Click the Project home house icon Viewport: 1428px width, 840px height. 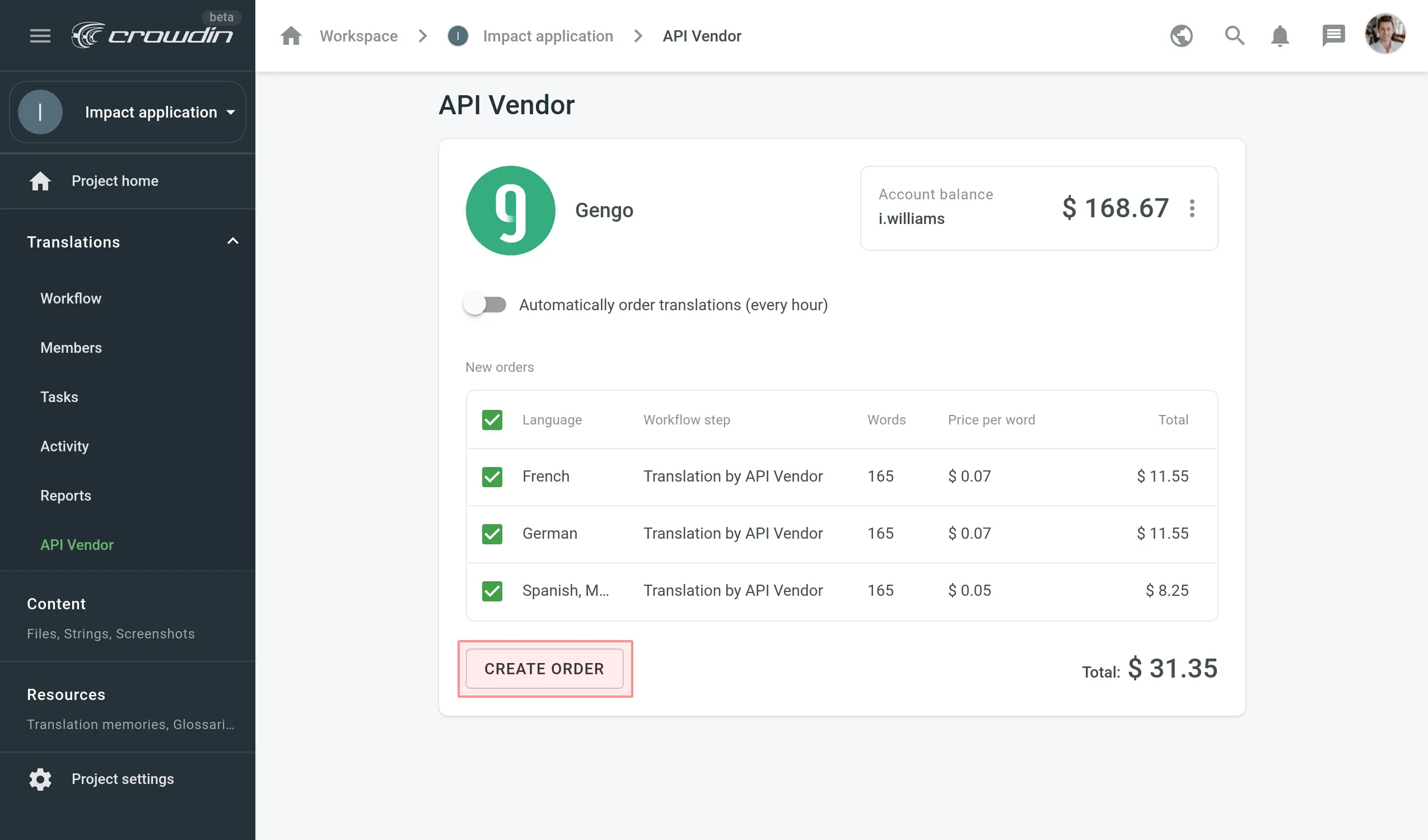pyautogui.click(x=40, y=181)
